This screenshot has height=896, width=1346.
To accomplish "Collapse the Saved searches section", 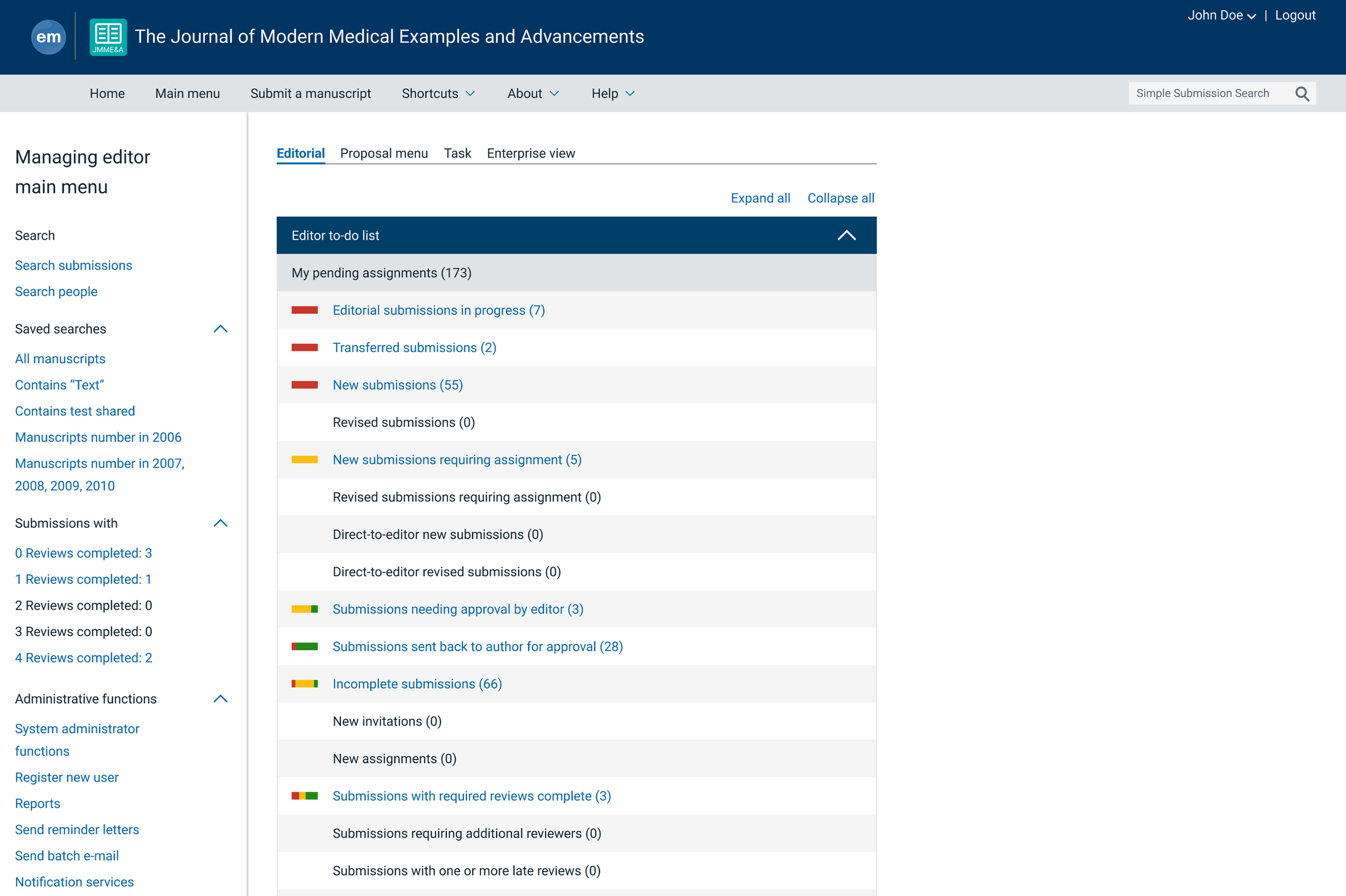I will click(x=220, y=329).
